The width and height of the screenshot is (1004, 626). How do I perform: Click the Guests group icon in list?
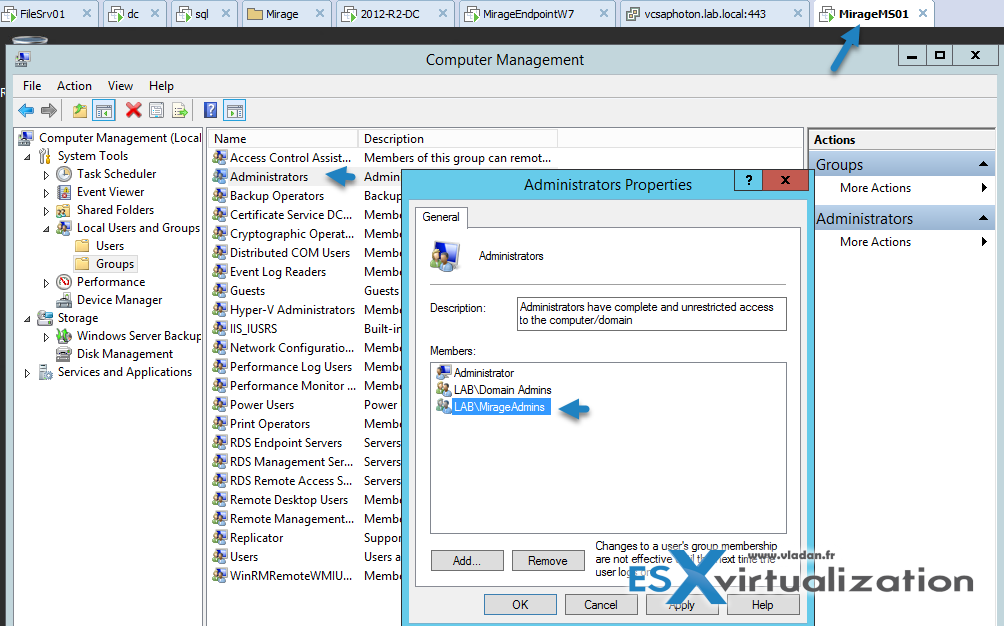(x=220, y=290)
